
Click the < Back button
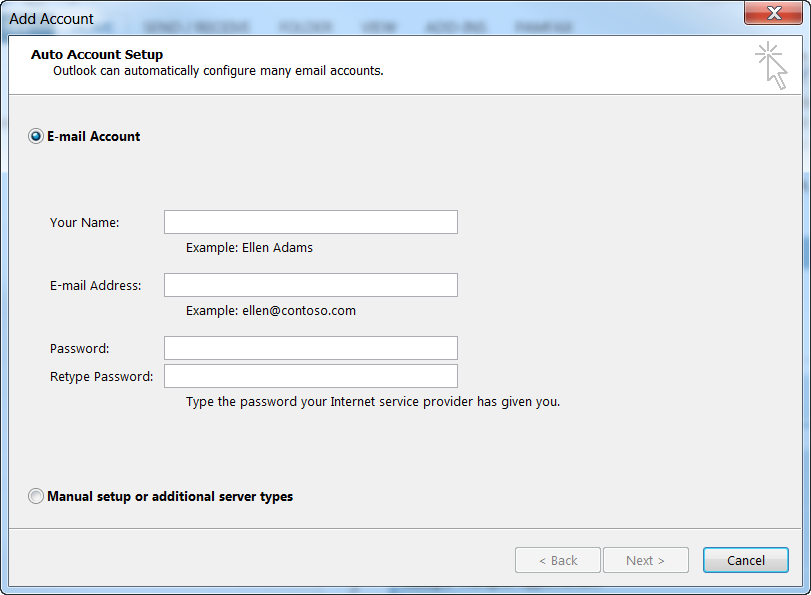tap(558, 560)
